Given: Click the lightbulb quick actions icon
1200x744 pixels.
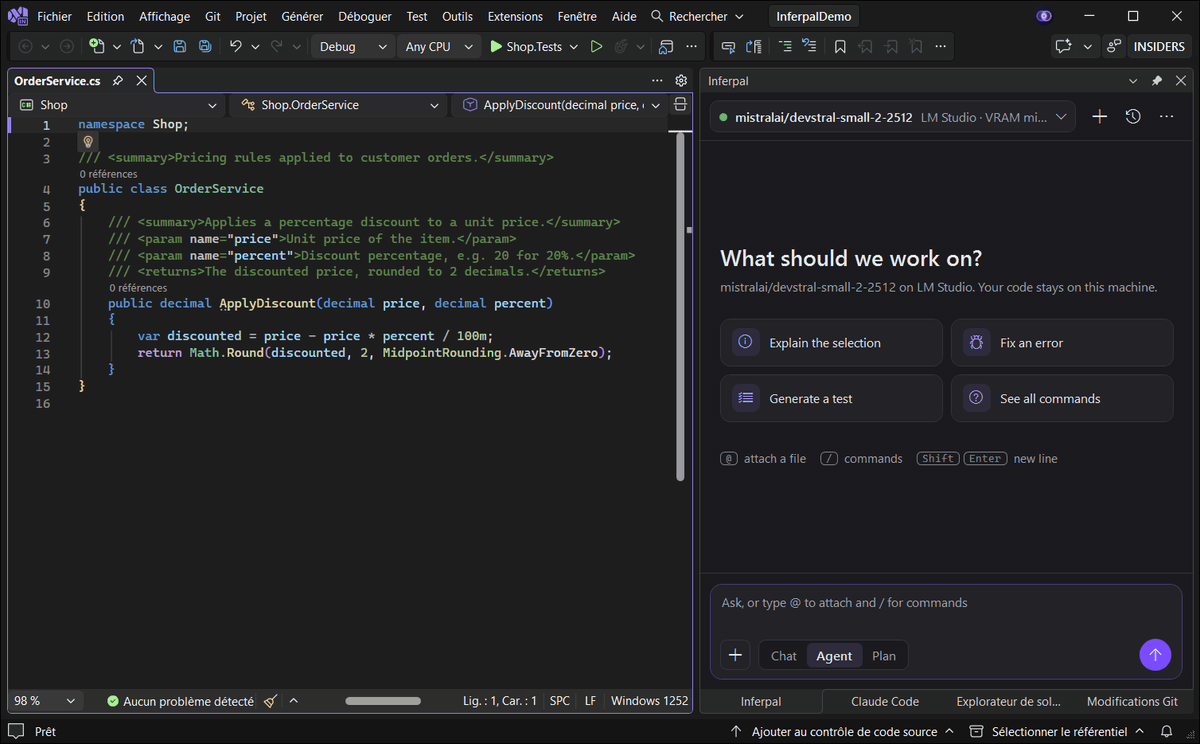Looking at the screenshot, I should [x=88, y=142].
